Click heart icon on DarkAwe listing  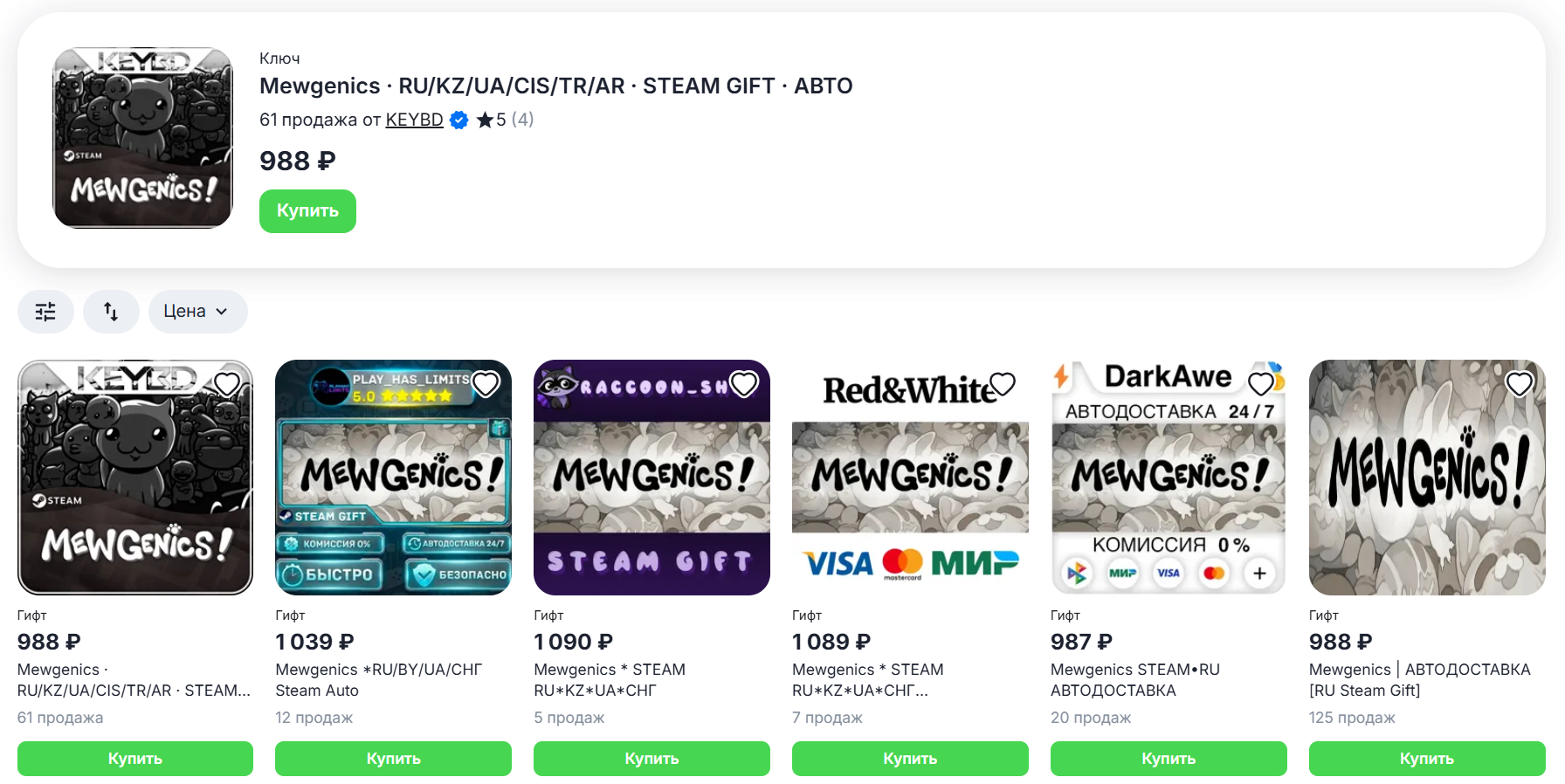1261,383
